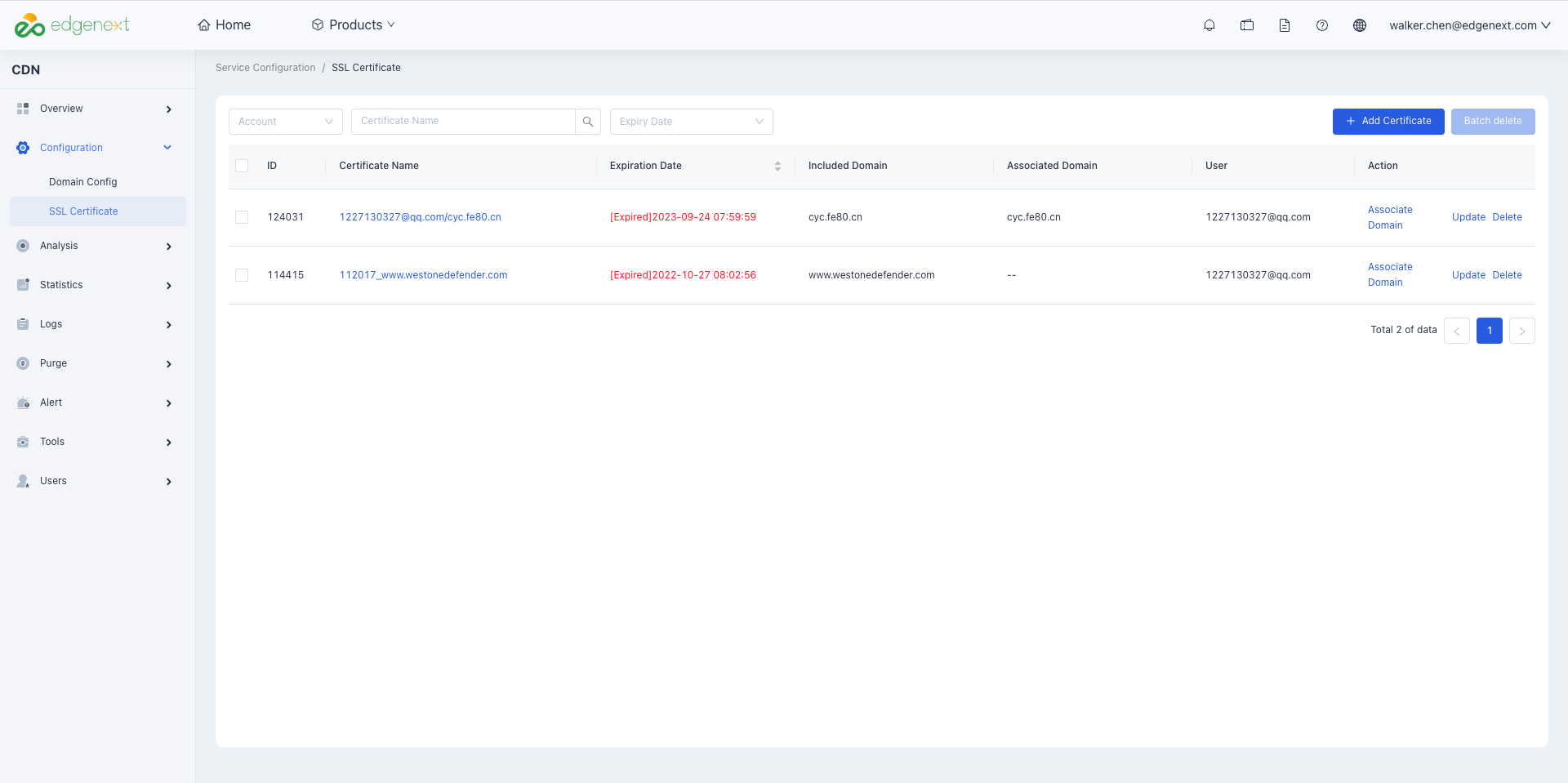1568x783 pixels.
Task: Click Update for westonedefender certificate
Action: click(1468, 275)
